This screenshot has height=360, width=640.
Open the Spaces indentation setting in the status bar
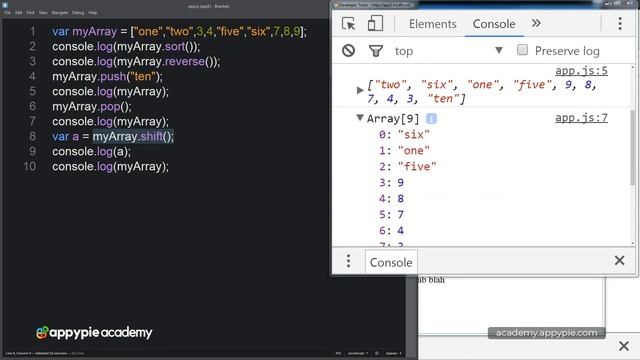click(393, 353)
